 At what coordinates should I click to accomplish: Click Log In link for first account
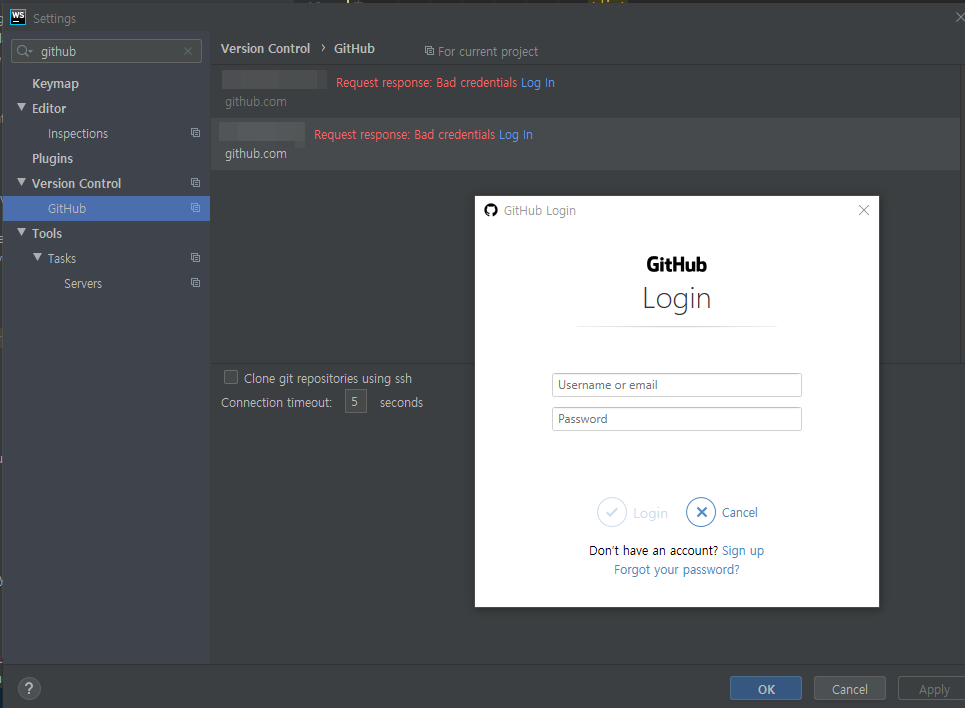[538, 82]
